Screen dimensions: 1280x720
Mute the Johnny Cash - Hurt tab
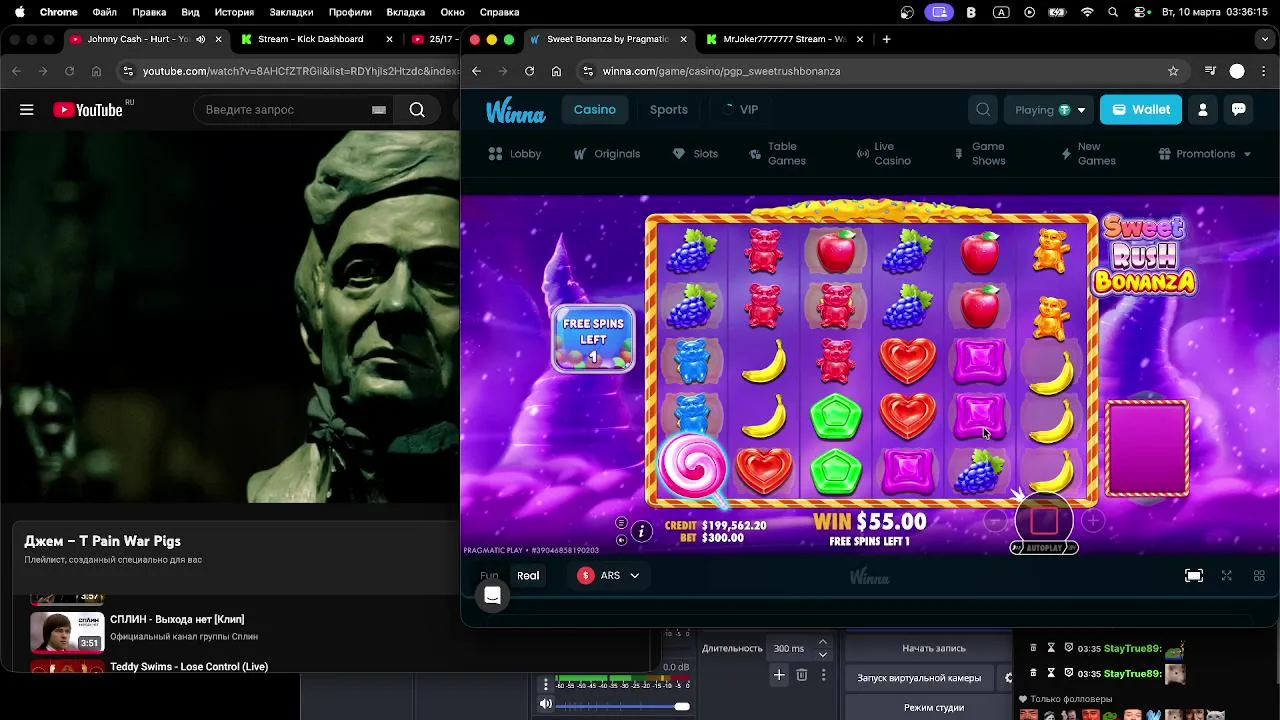(x=201, y=39)
